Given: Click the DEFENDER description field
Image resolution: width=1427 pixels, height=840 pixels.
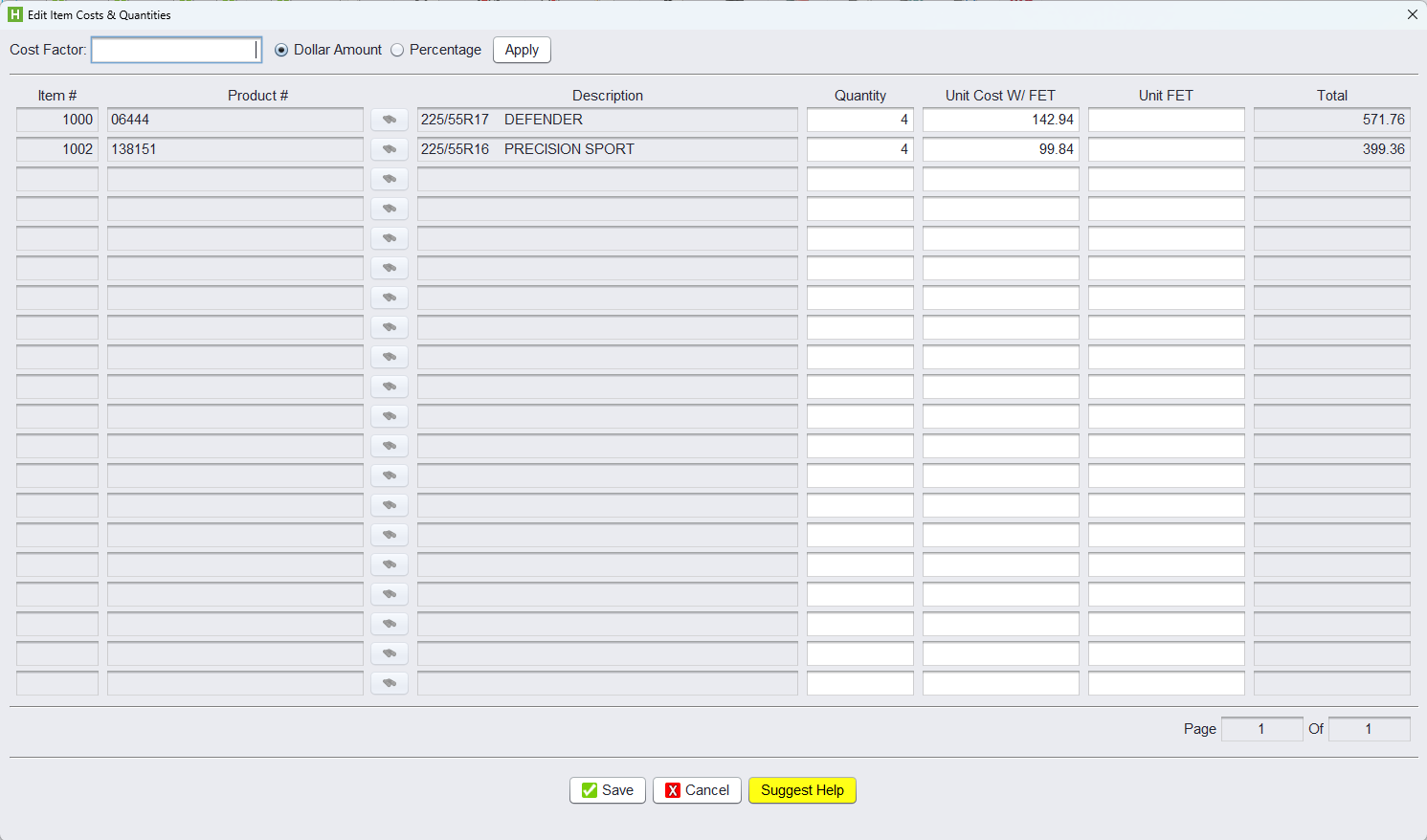Looking at the screenshot, I should [607, 120].
